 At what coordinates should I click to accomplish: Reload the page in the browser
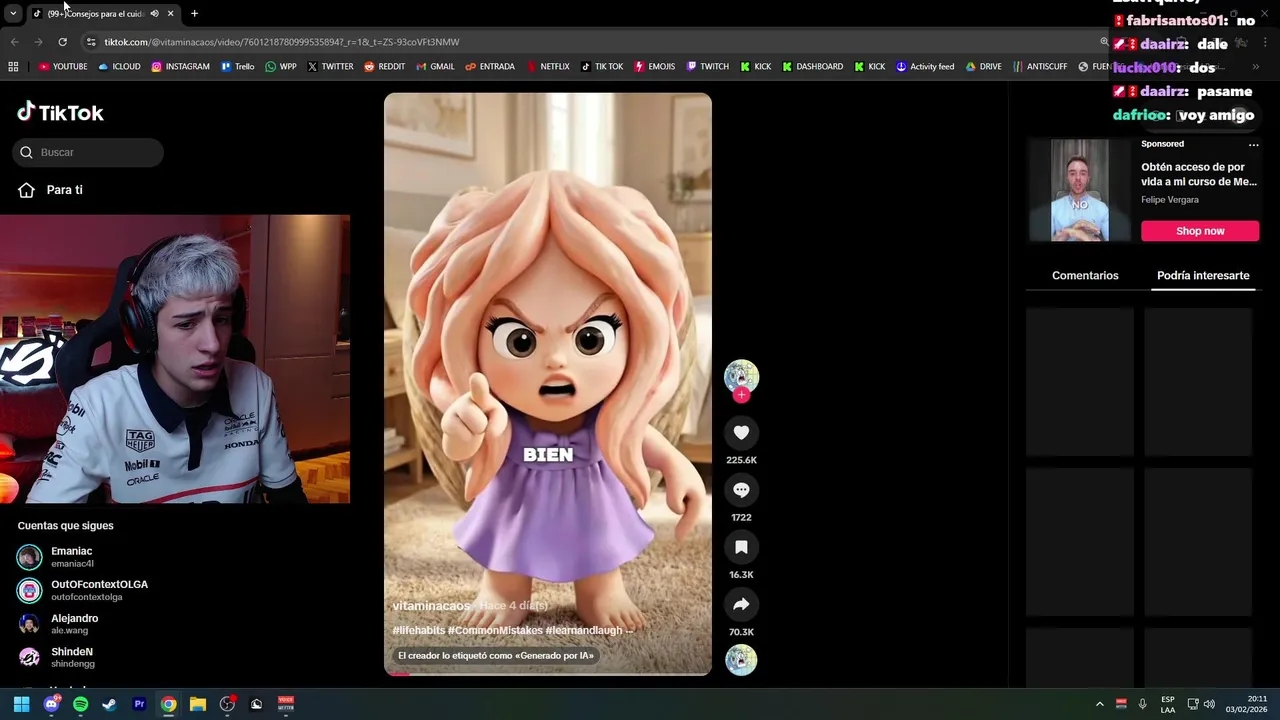(62, 42)
